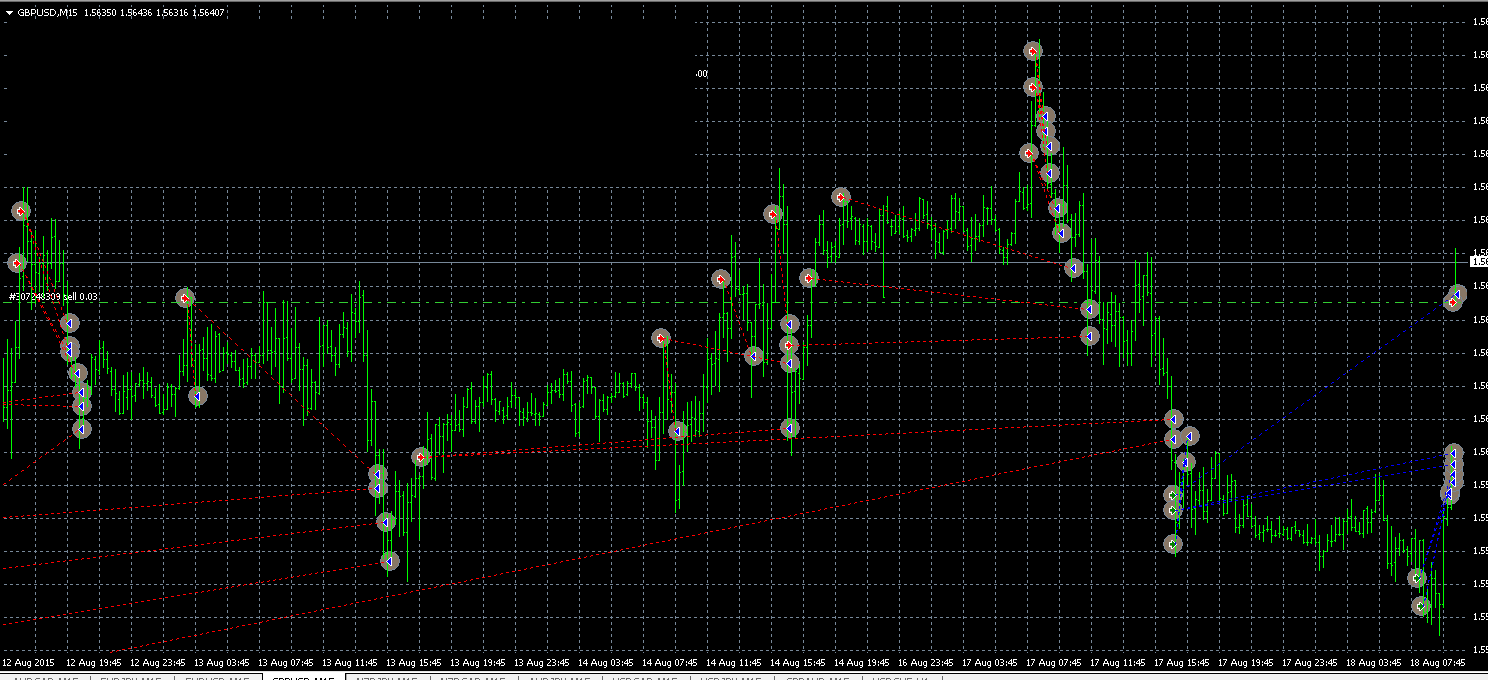
Task: Click the 16 Aug 23:45 time axis label
Action: click(x=927, y=662)
